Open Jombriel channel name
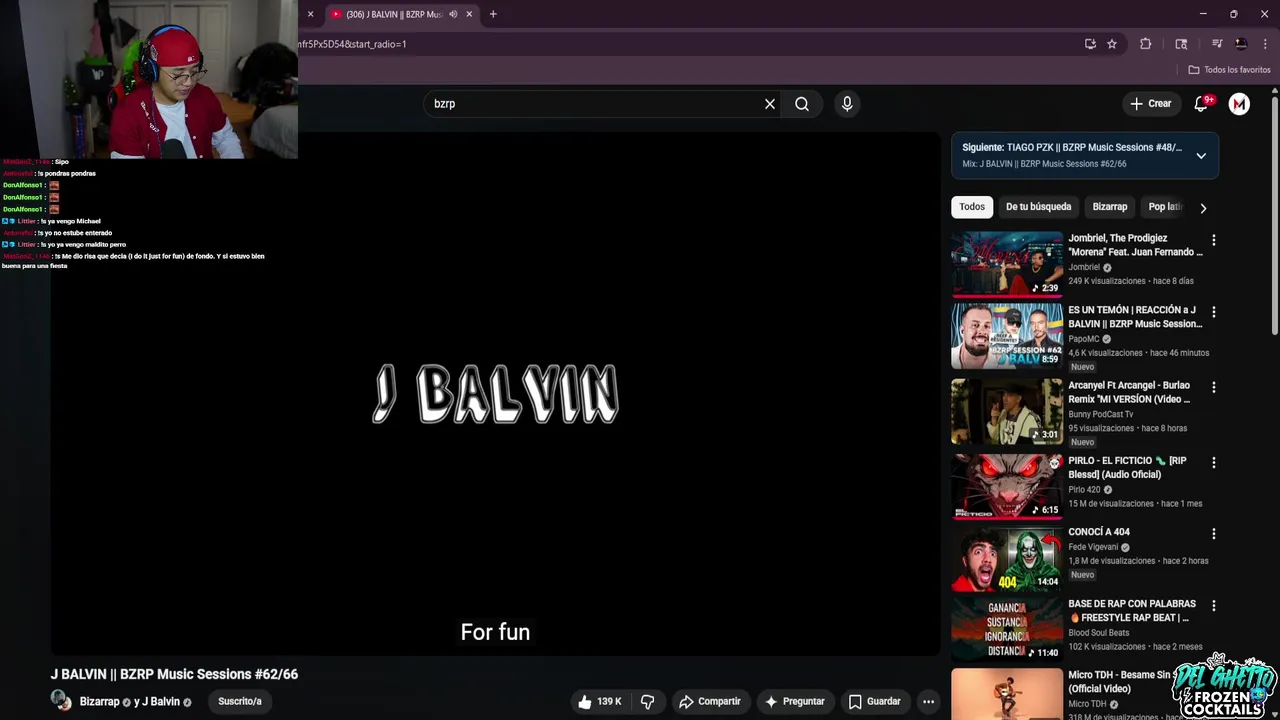Screen dimensions: 1280x720 [x=1084, y=267]
